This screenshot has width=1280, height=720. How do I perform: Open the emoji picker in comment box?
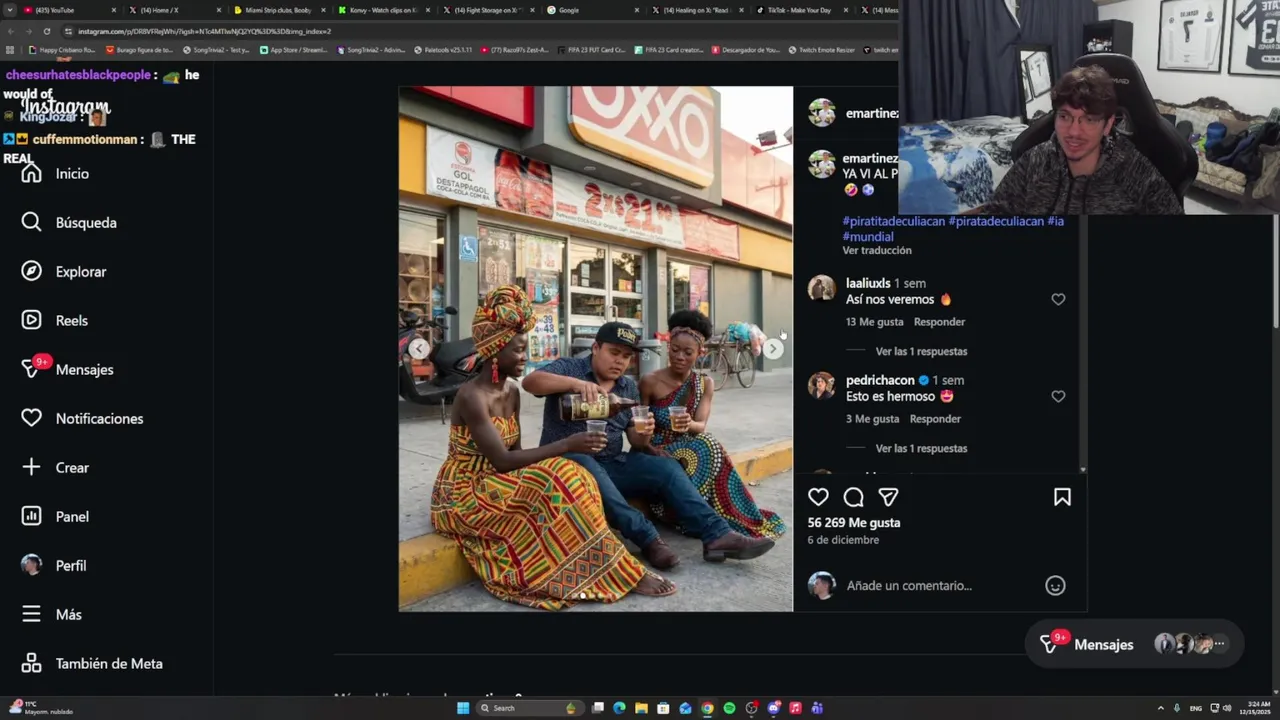(x=1055, y=586)
